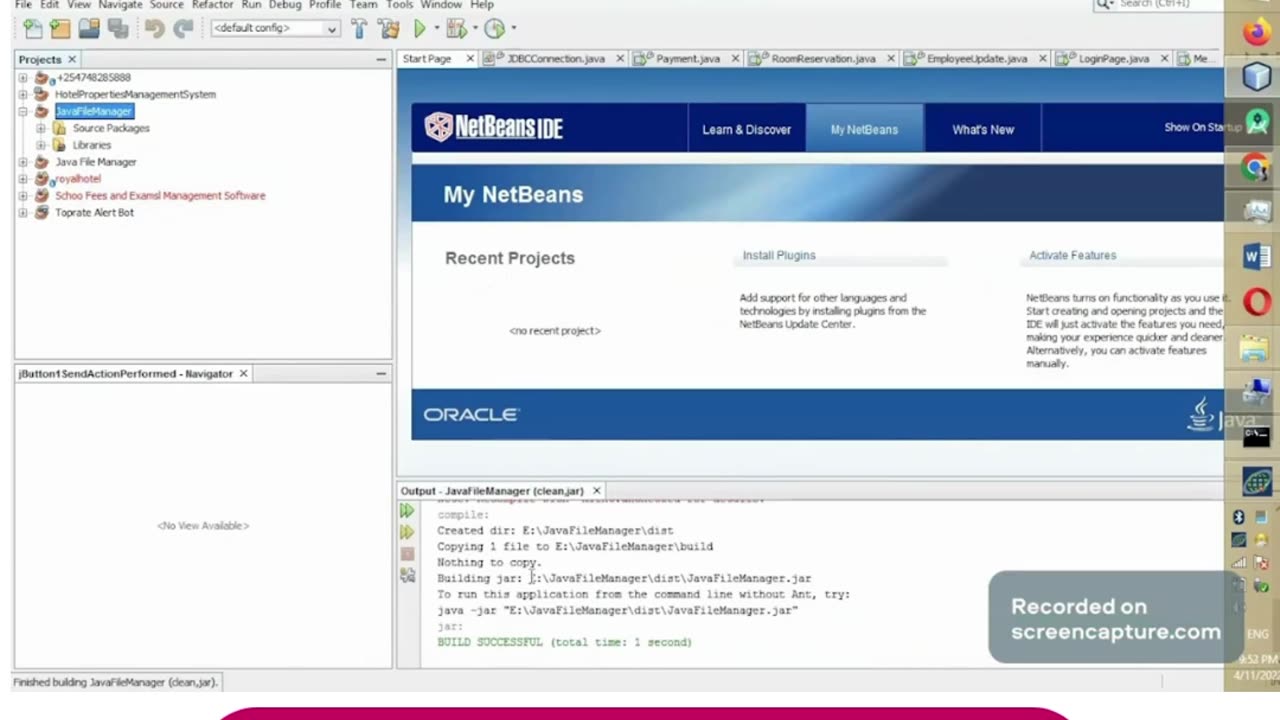Close the Payment.java tab
1280x720 pixels.
[735, 59]
